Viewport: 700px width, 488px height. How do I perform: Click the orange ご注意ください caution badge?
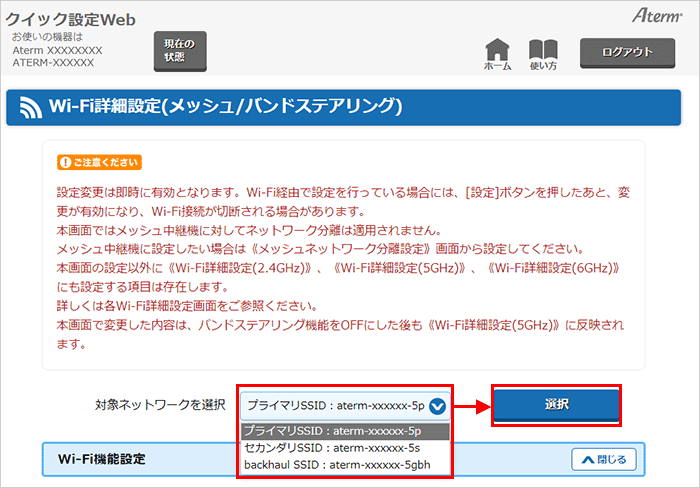(x=99, y=162)
